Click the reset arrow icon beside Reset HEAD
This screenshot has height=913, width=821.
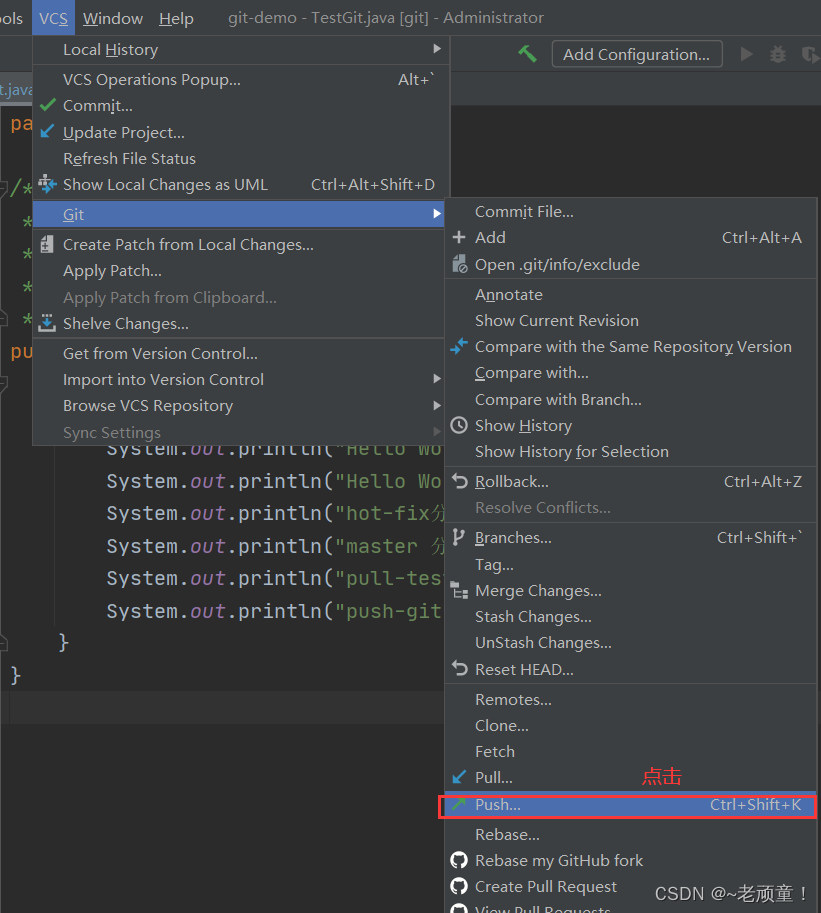click(459, 668)
